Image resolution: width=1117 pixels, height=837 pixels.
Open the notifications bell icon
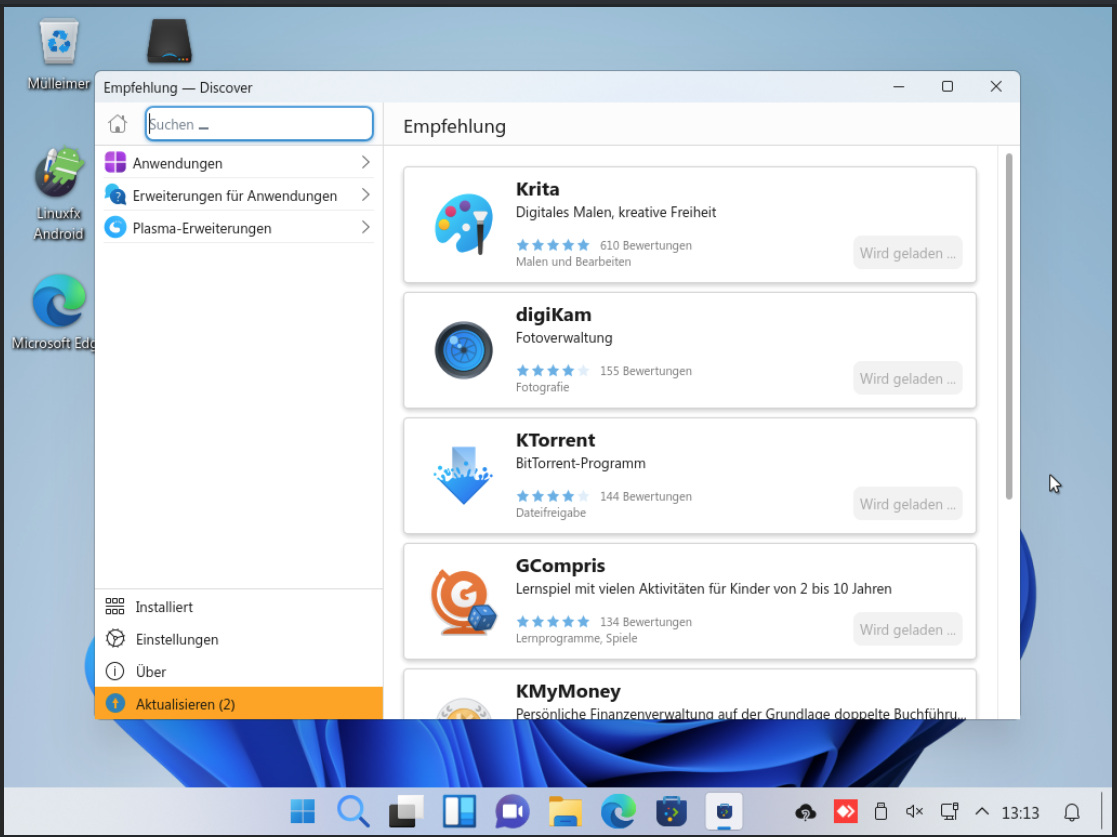1071,812
